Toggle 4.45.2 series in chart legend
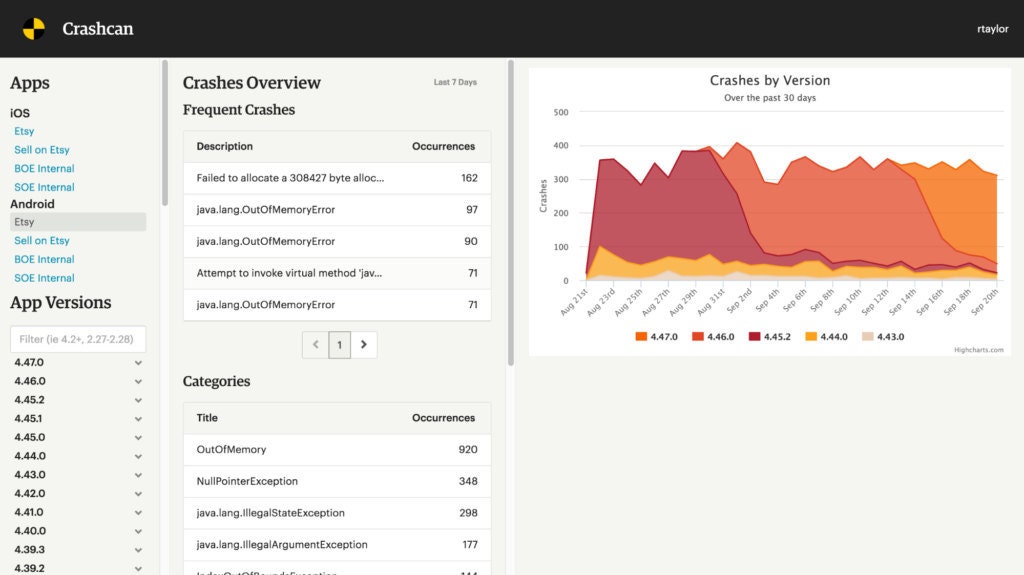 click(769, 337)
